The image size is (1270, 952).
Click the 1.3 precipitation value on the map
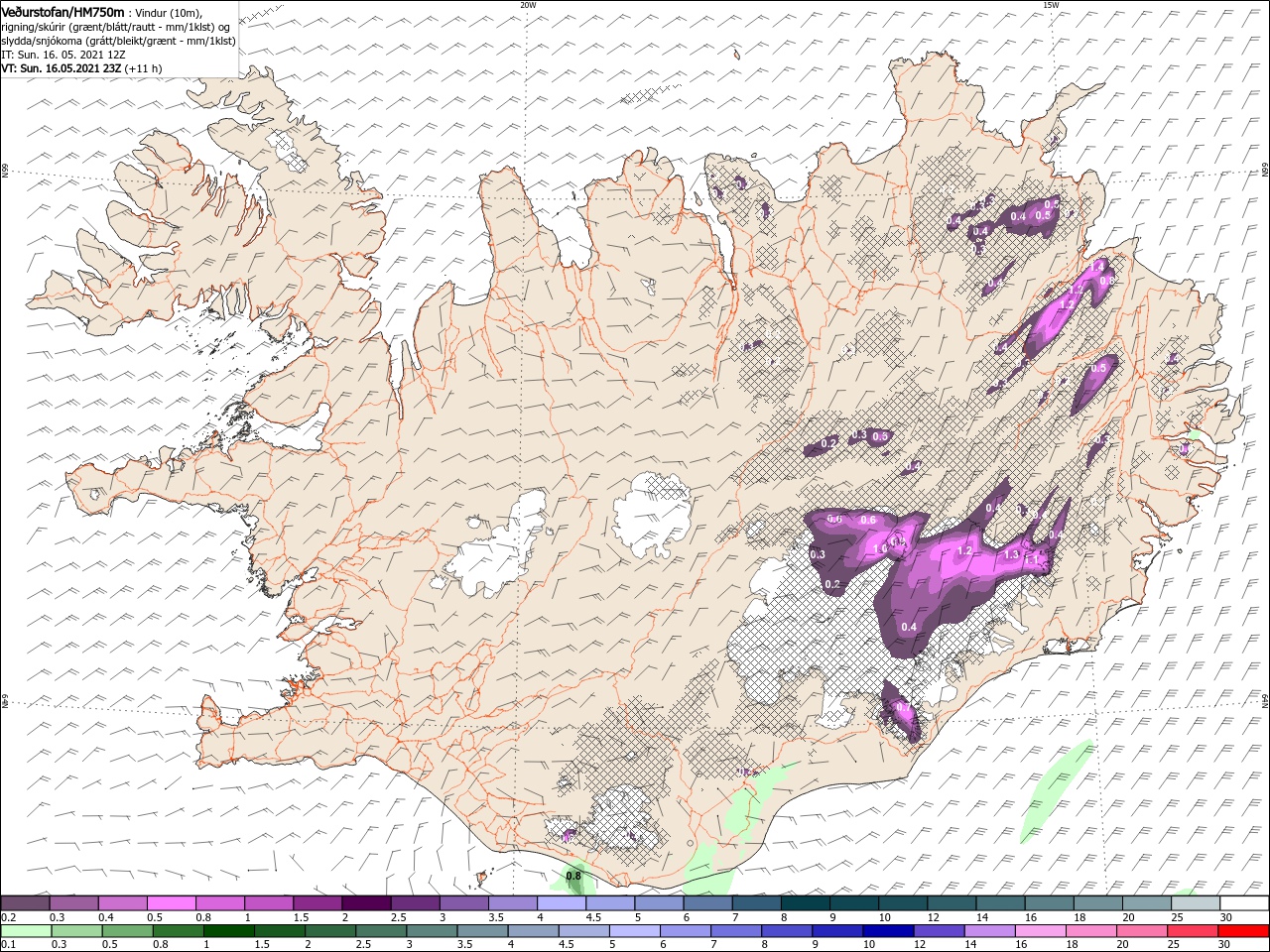click(x=1011, y=554)
